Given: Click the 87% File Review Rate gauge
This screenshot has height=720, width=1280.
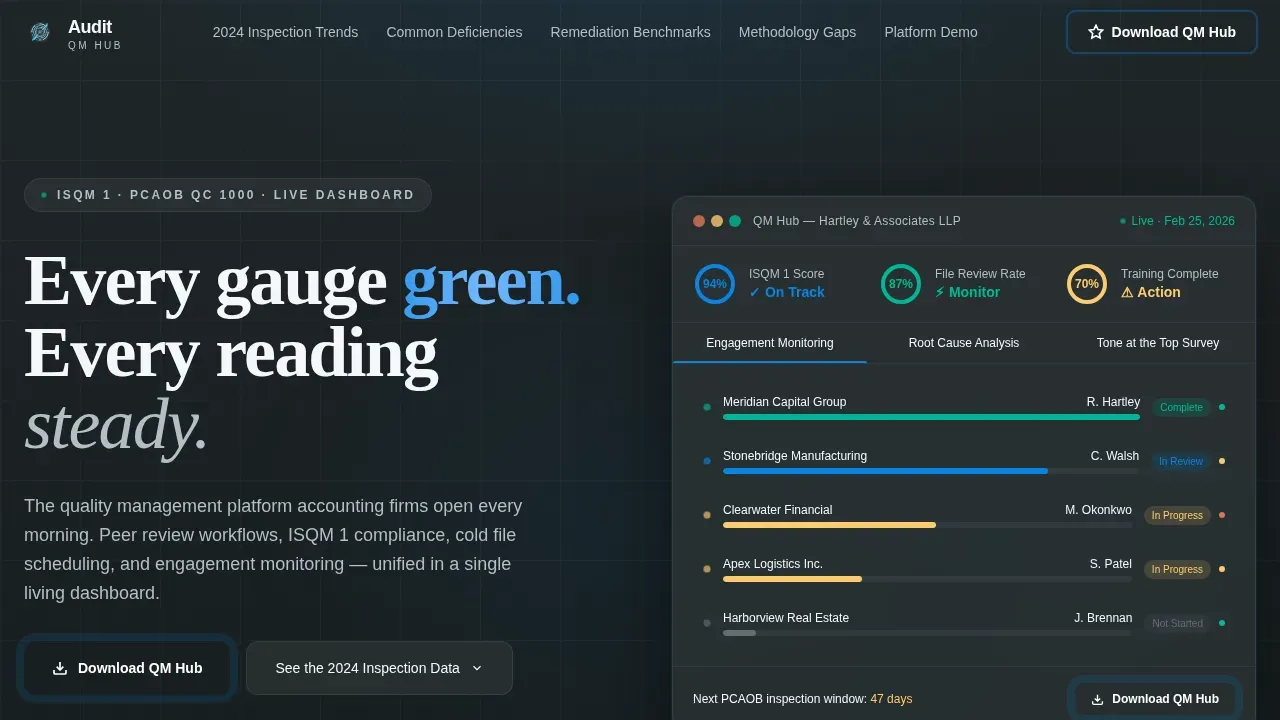Looking at the screenshot, I should (x=901, y=284).
